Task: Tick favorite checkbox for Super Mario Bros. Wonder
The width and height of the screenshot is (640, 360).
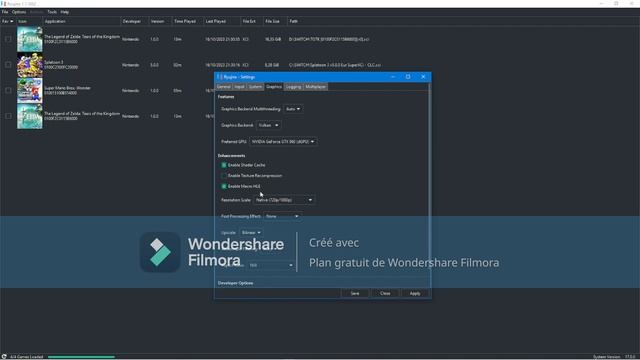Action: (8, 91)
